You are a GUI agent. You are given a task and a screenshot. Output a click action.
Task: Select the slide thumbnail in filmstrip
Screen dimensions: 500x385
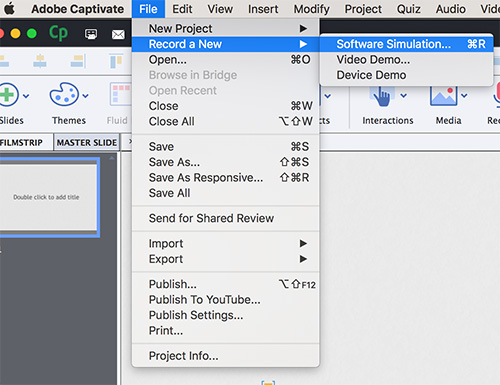(47, 197)
